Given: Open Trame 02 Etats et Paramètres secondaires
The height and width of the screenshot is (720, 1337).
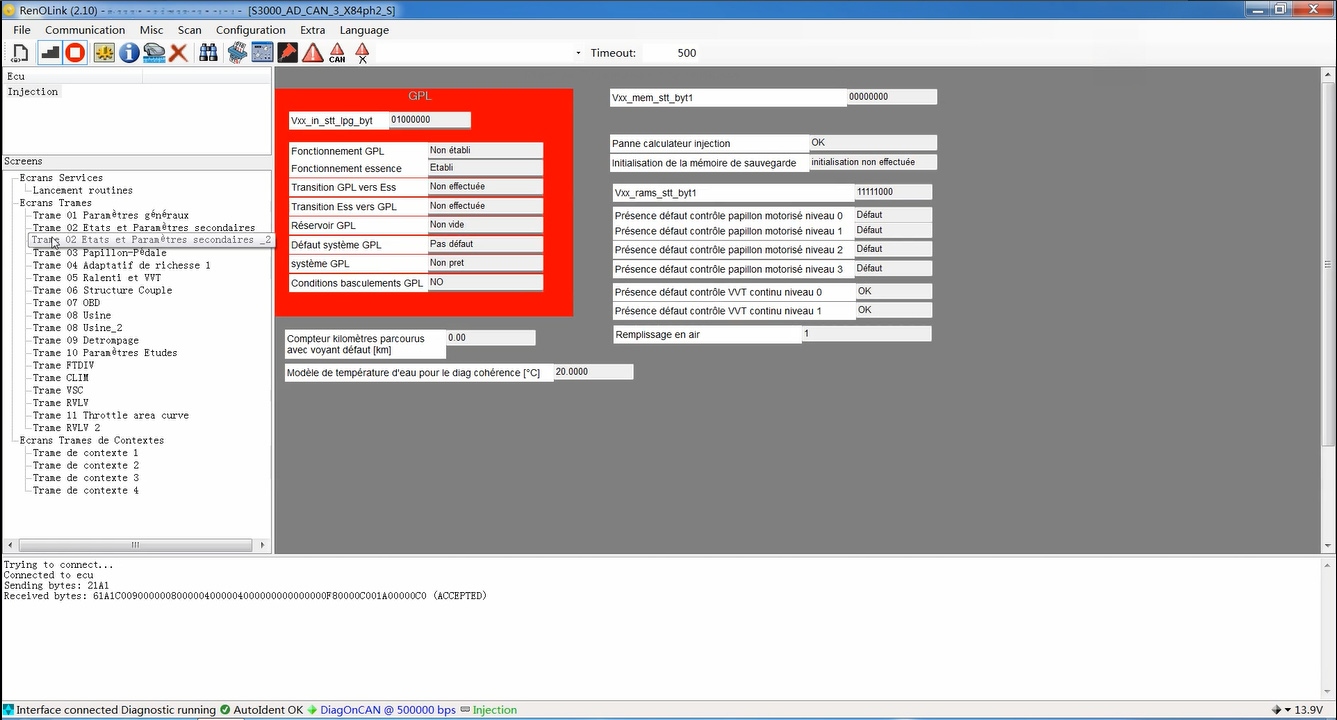Looking at the screenshot, I should (144, 228).
